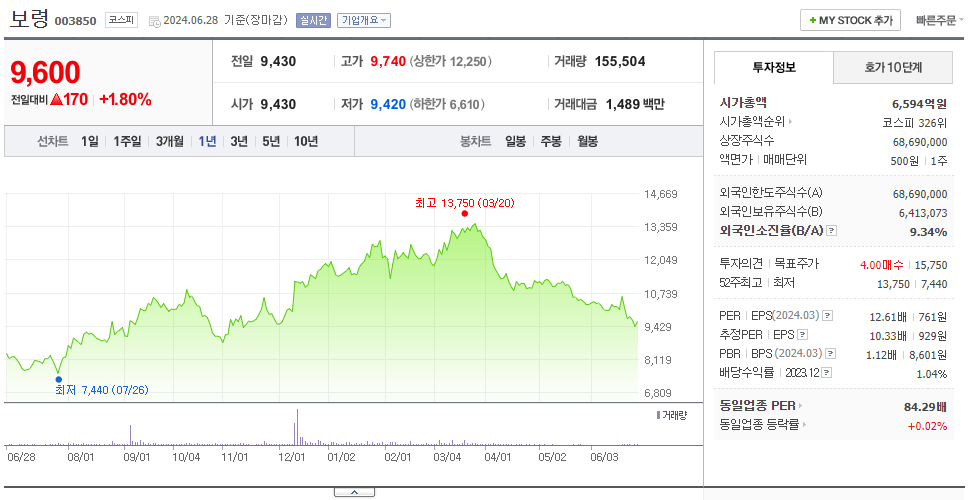The width and height of the screenshot is (968, 500).
Task: Select 3년 line chart period
Action: (239, 141)
